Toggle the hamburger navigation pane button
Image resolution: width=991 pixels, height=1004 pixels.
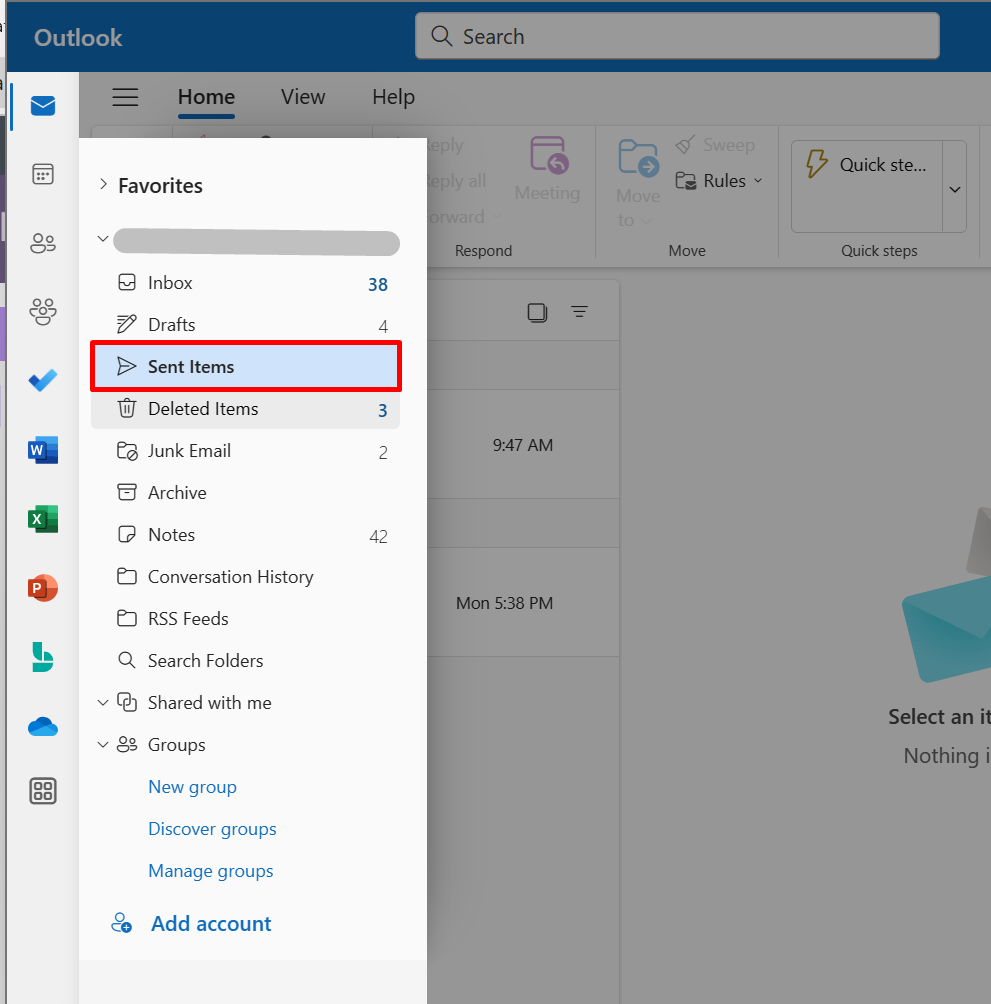(125, 97)
